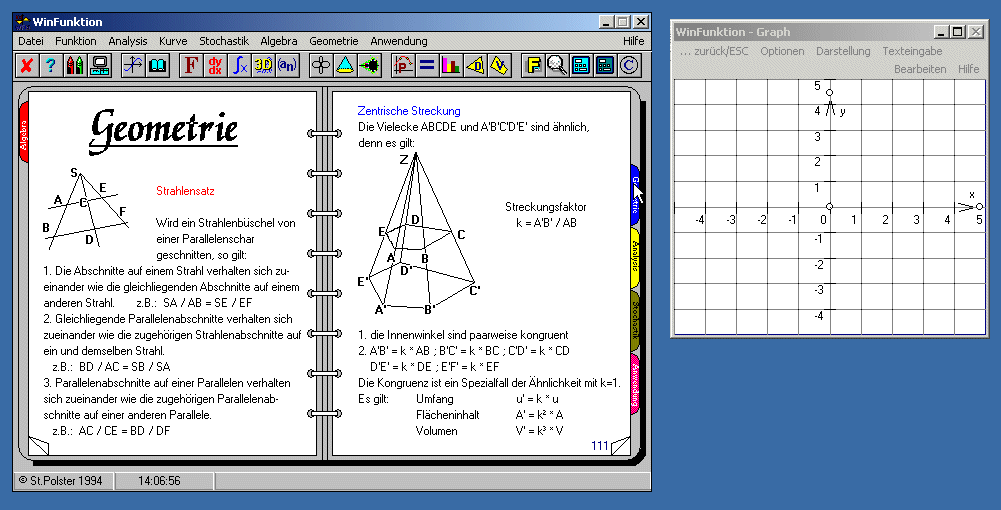1001x510 pixels.
Task: Open the Funktion menu
Action: [75, 41]
